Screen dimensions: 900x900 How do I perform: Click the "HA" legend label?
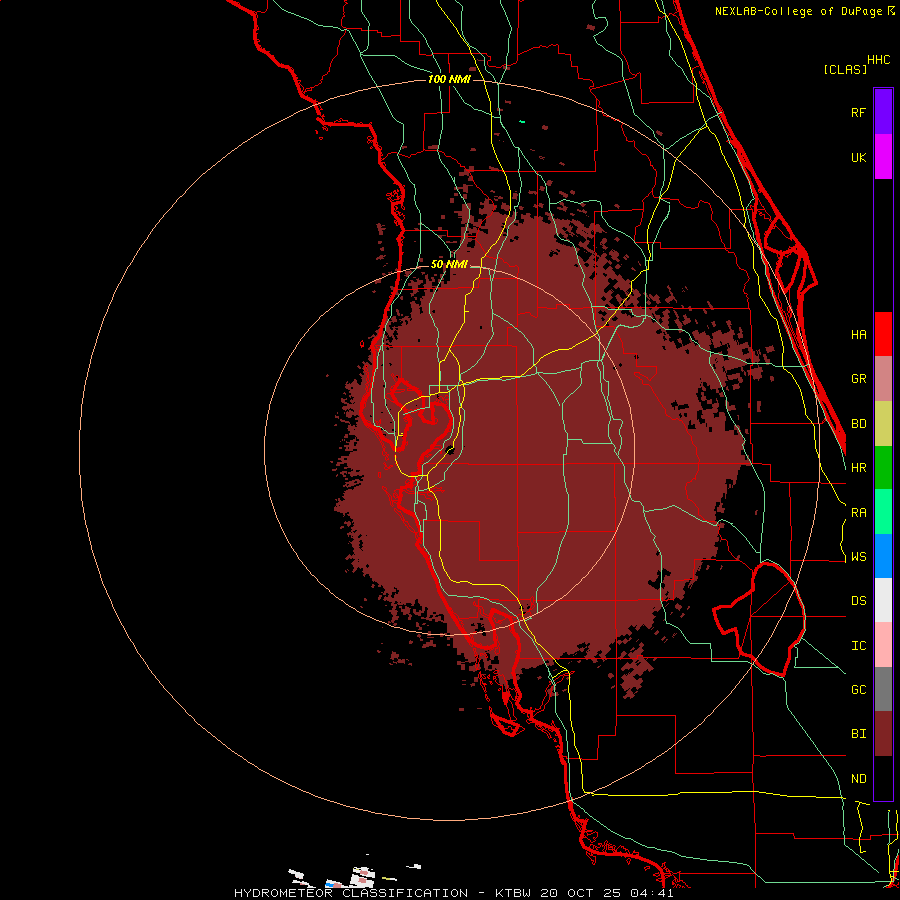(x=858, y=334)
